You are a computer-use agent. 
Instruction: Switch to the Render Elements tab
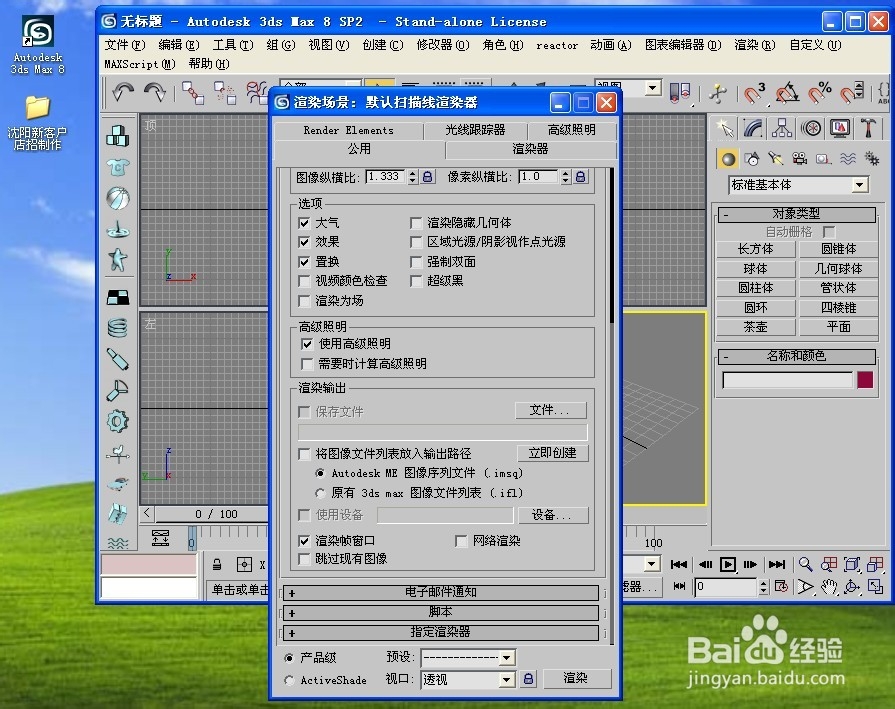[348, 130]
